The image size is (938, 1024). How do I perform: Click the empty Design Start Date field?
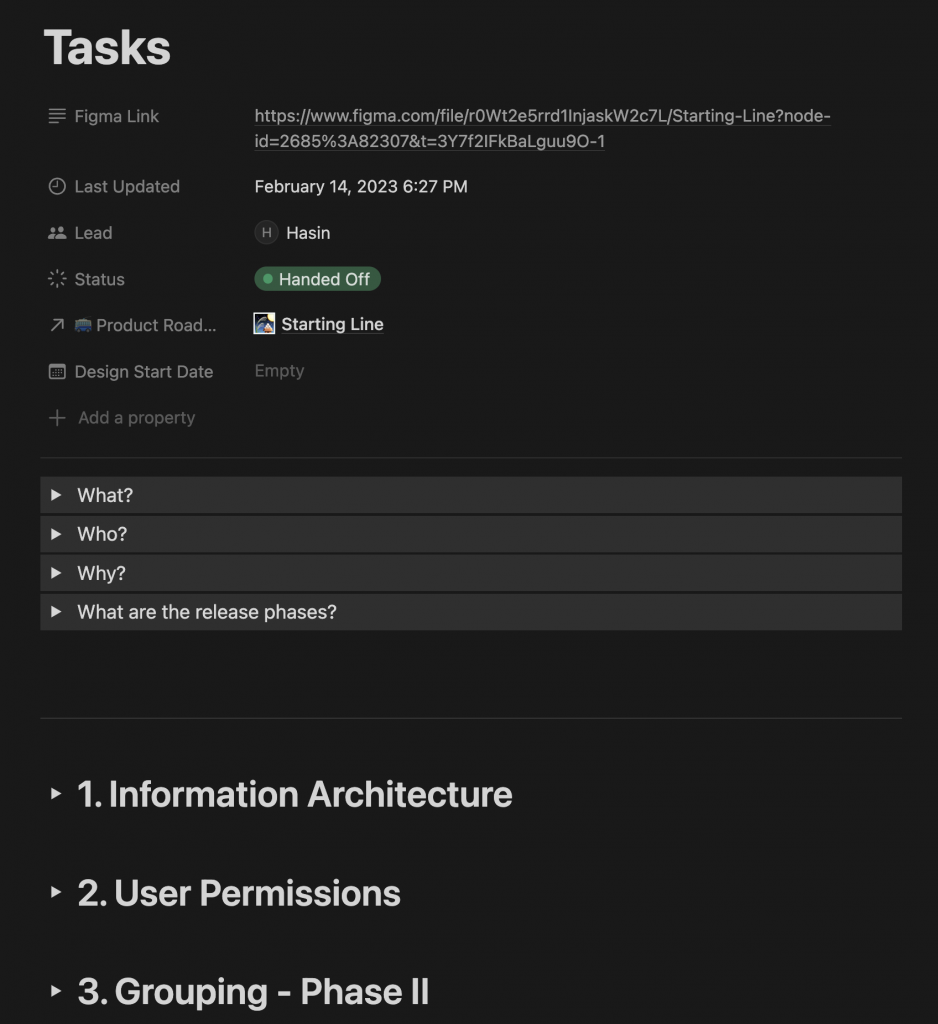click(x=279, y=371)
